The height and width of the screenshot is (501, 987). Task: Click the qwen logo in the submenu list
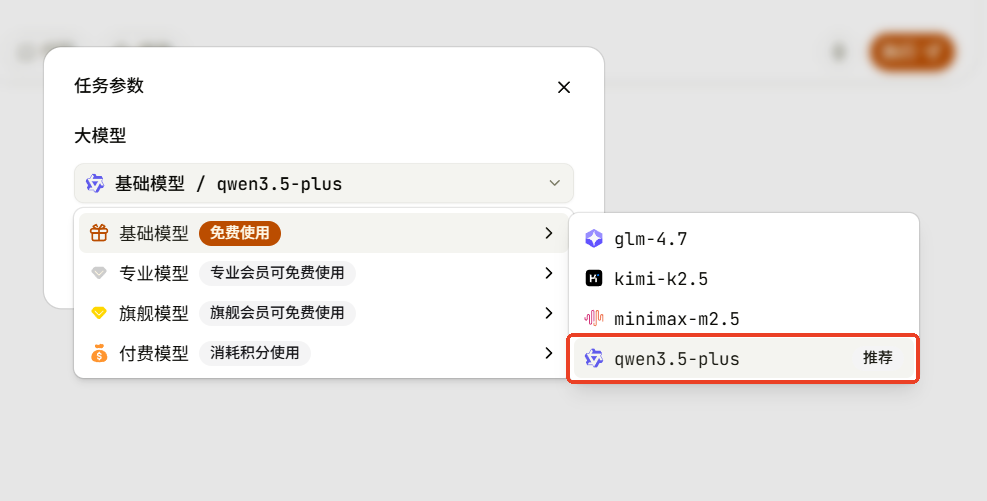(x=594, y=358)
